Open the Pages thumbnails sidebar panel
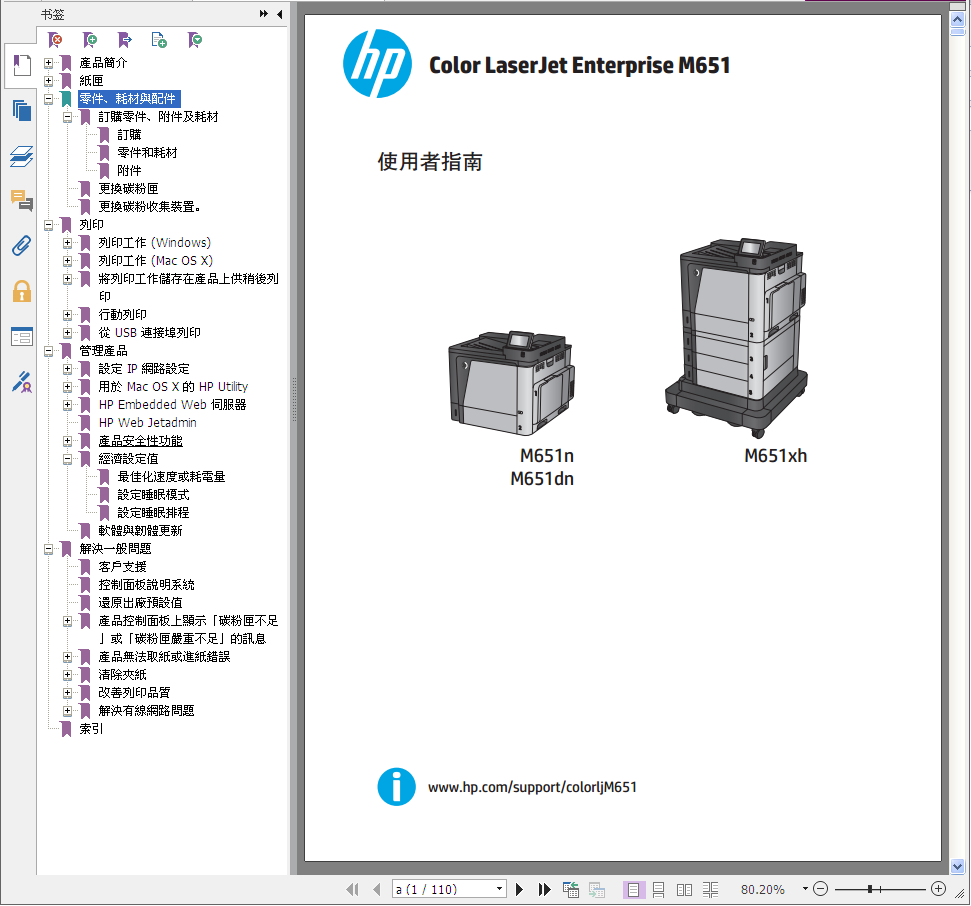The height and width of the screenshot is (906, 971). pyautogui.click(x=22, y=111)
